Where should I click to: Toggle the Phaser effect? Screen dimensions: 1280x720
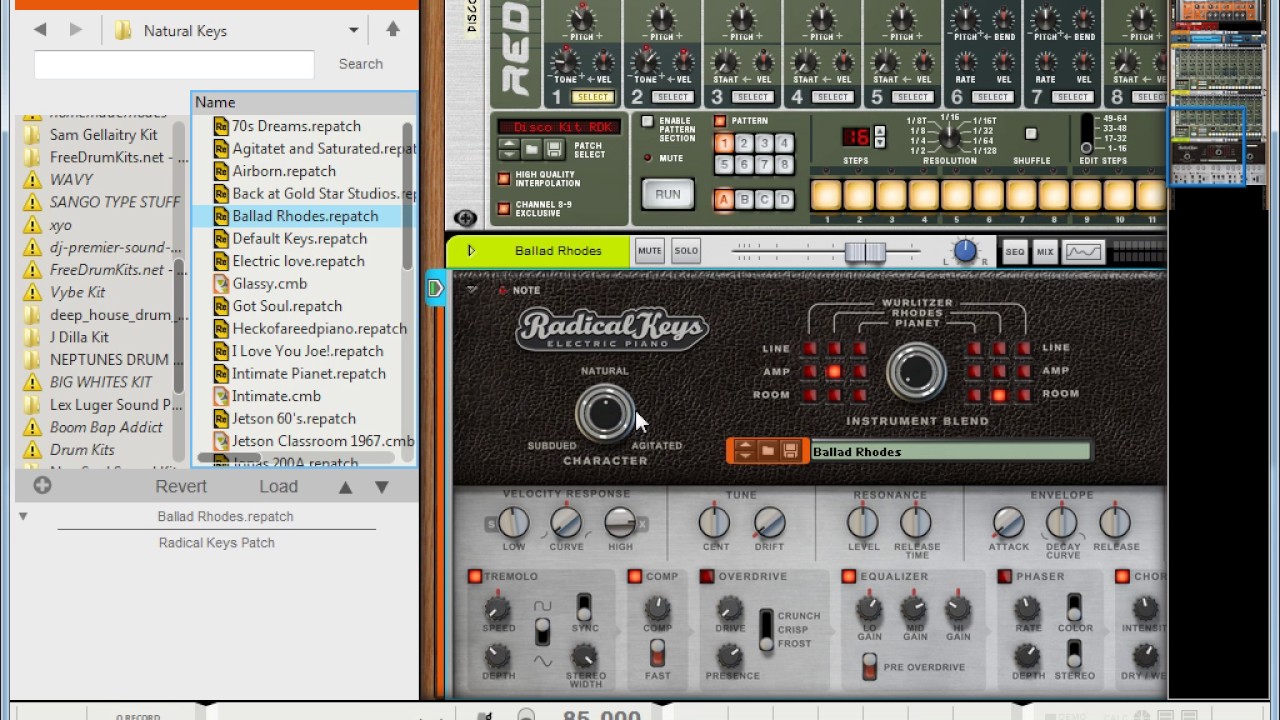tap(1005, 577)
